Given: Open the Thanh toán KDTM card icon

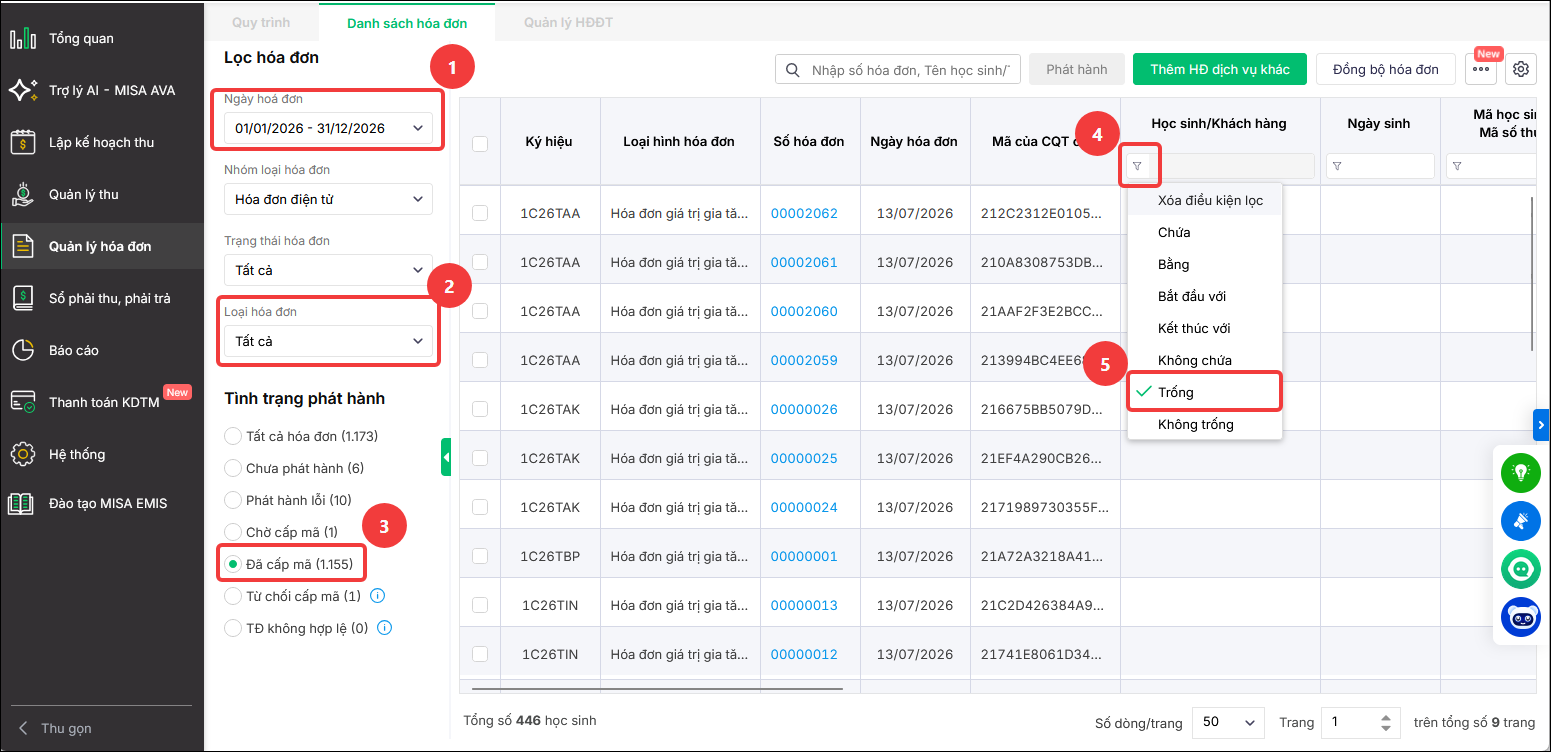Looking at the screenshot, I should [22, 403].
